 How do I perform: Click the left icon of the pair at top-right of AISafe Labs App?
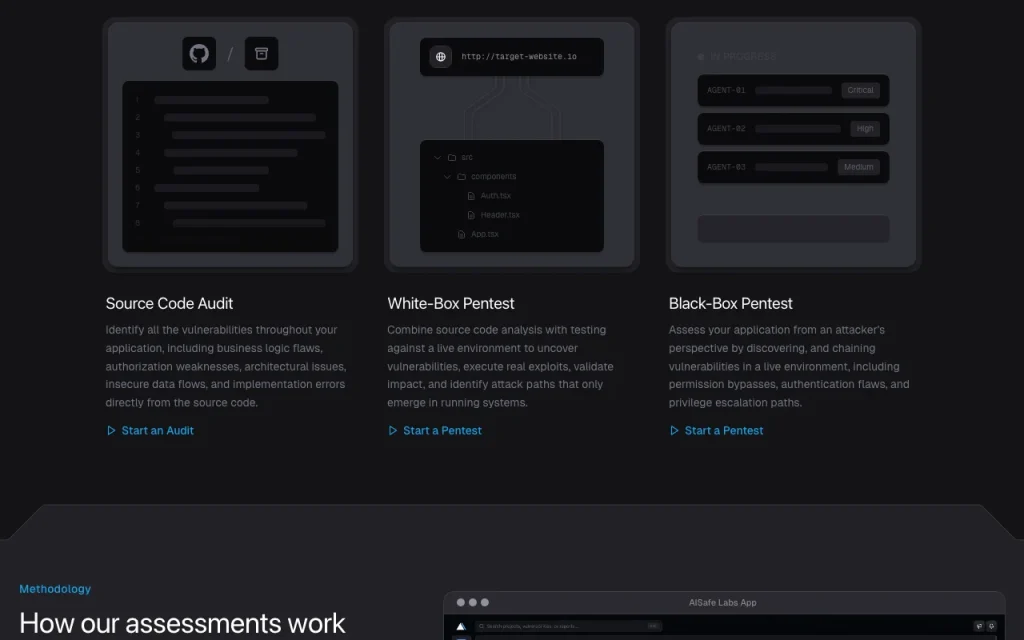[979, 626]
